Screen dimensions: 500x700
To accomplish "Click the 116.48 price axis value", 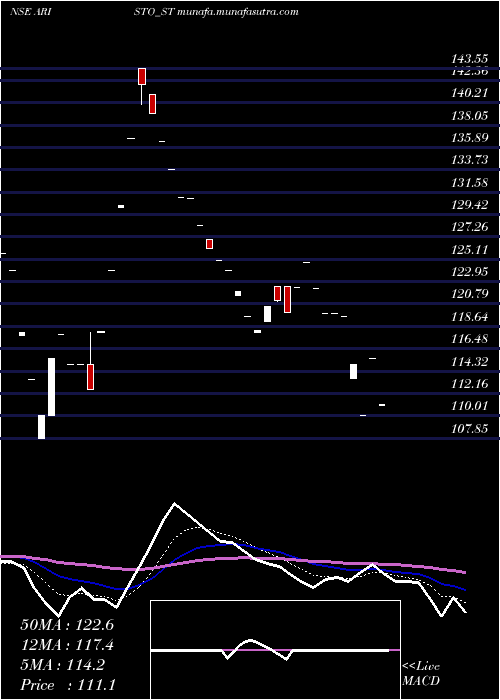I will [470, 339].
